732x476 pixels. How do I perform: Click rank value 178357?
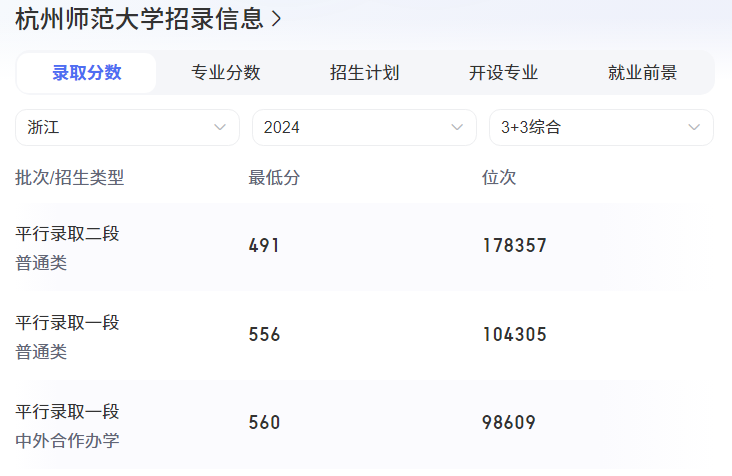click(514, 245)
